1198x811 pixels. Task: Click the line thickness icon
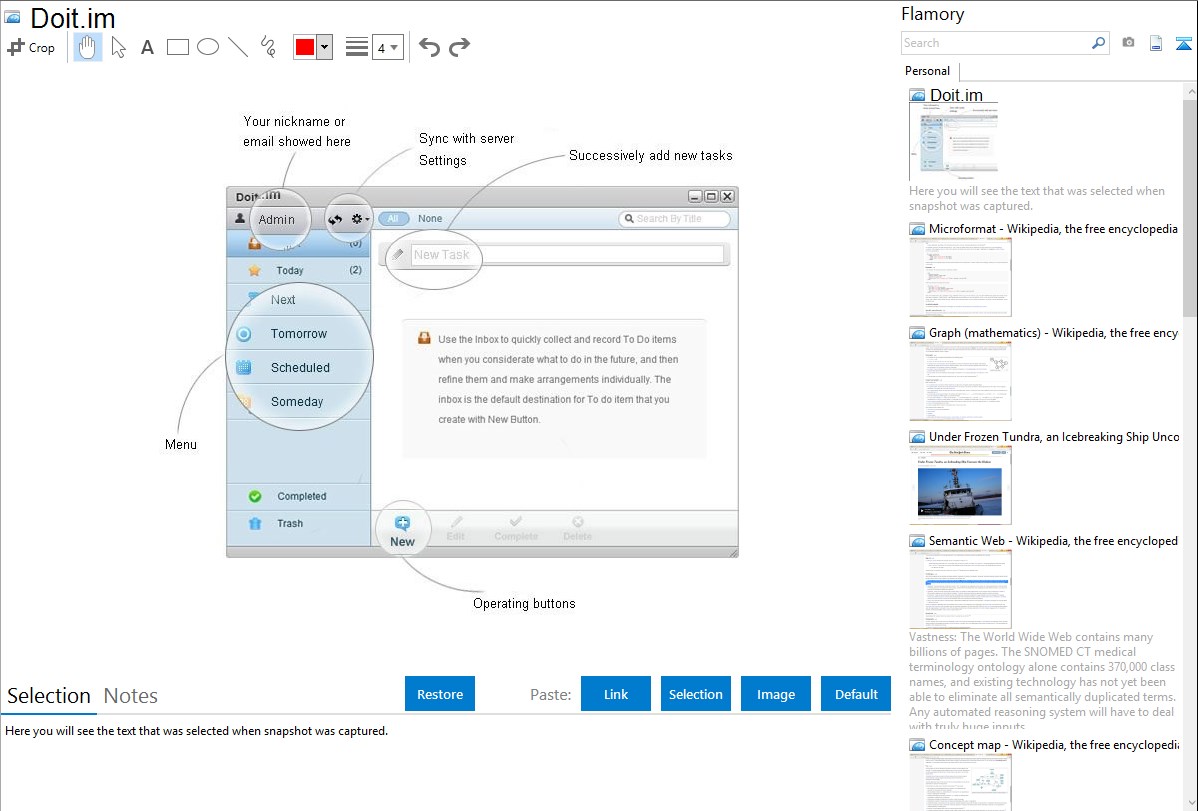coord(357,47)
